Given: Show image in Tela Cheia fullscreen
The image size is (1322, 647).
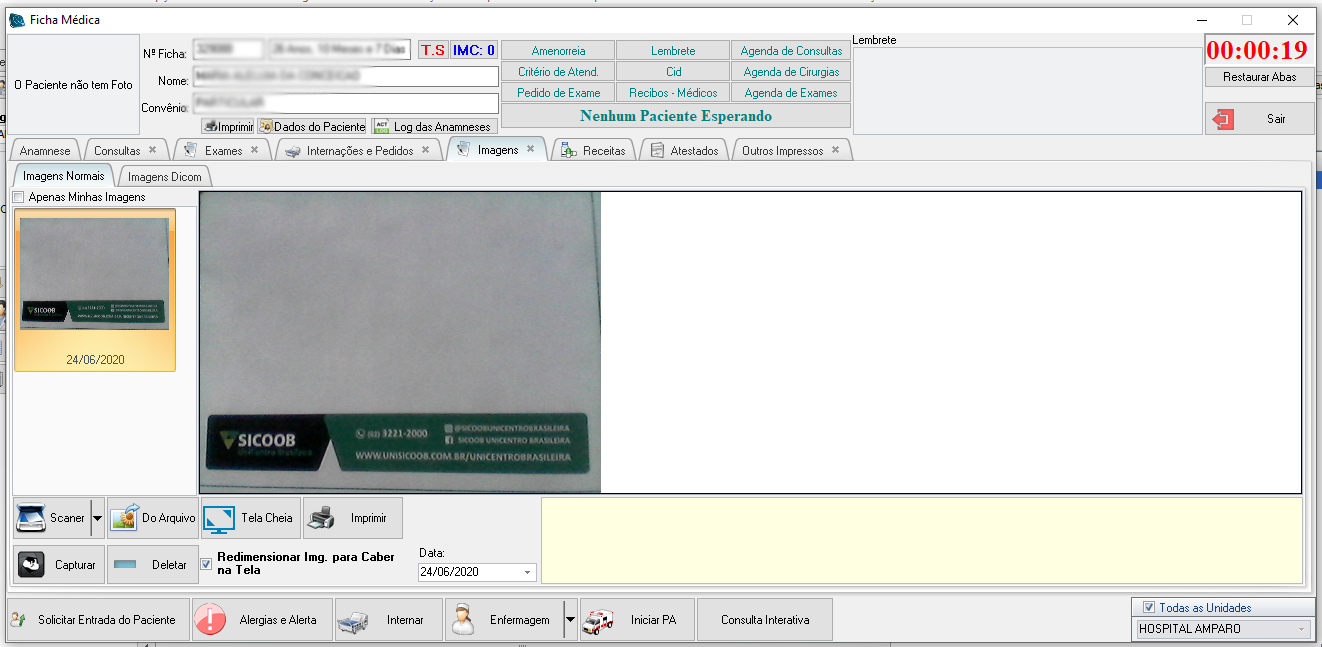Looking at the screenshot, I should pos(250,518).
